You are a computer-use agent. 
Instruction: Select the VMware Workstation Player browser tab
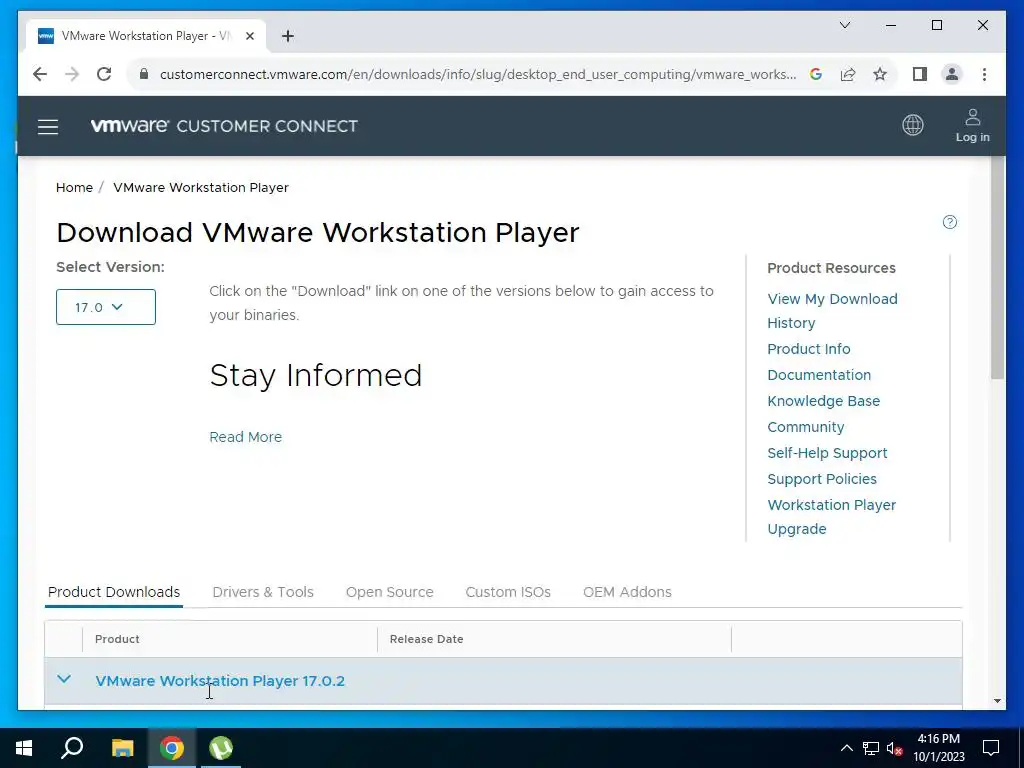click(146, 36)
